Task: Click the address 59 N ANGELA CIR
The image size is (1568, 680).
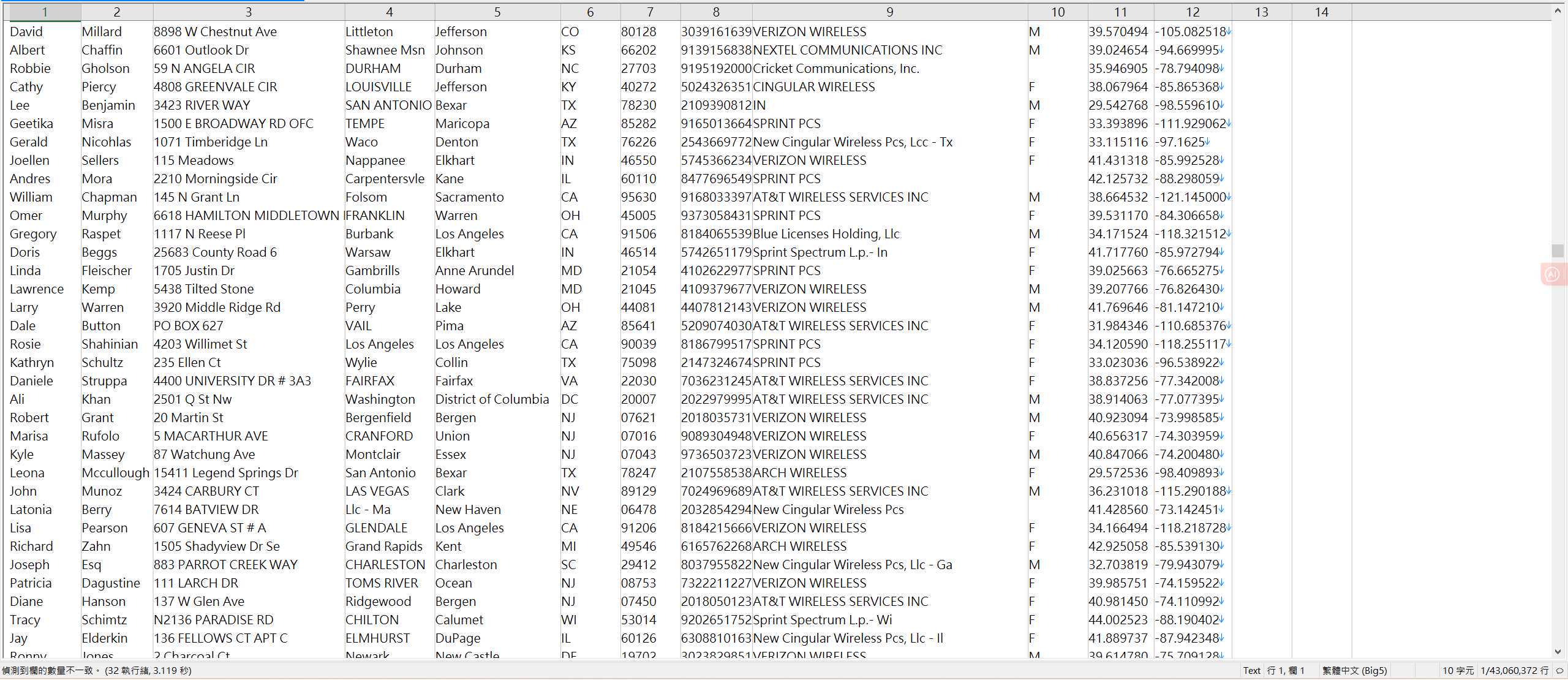Action: 204,69
